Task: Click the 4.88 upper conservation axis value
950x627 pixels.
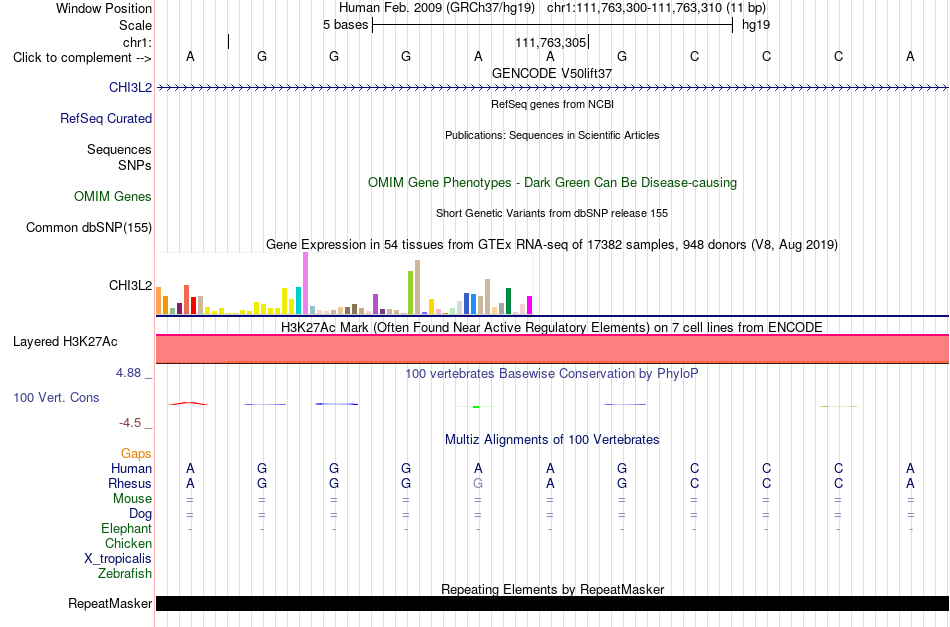Action: click(128, 373)
